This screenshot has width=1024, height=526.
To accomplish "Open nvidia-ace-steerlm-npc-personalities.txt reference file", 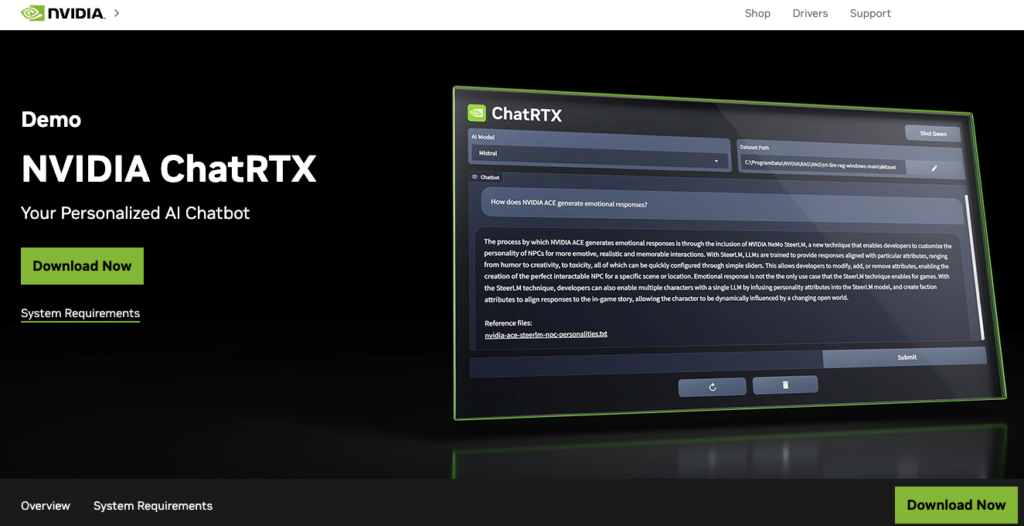I will (x=546, y=334).
